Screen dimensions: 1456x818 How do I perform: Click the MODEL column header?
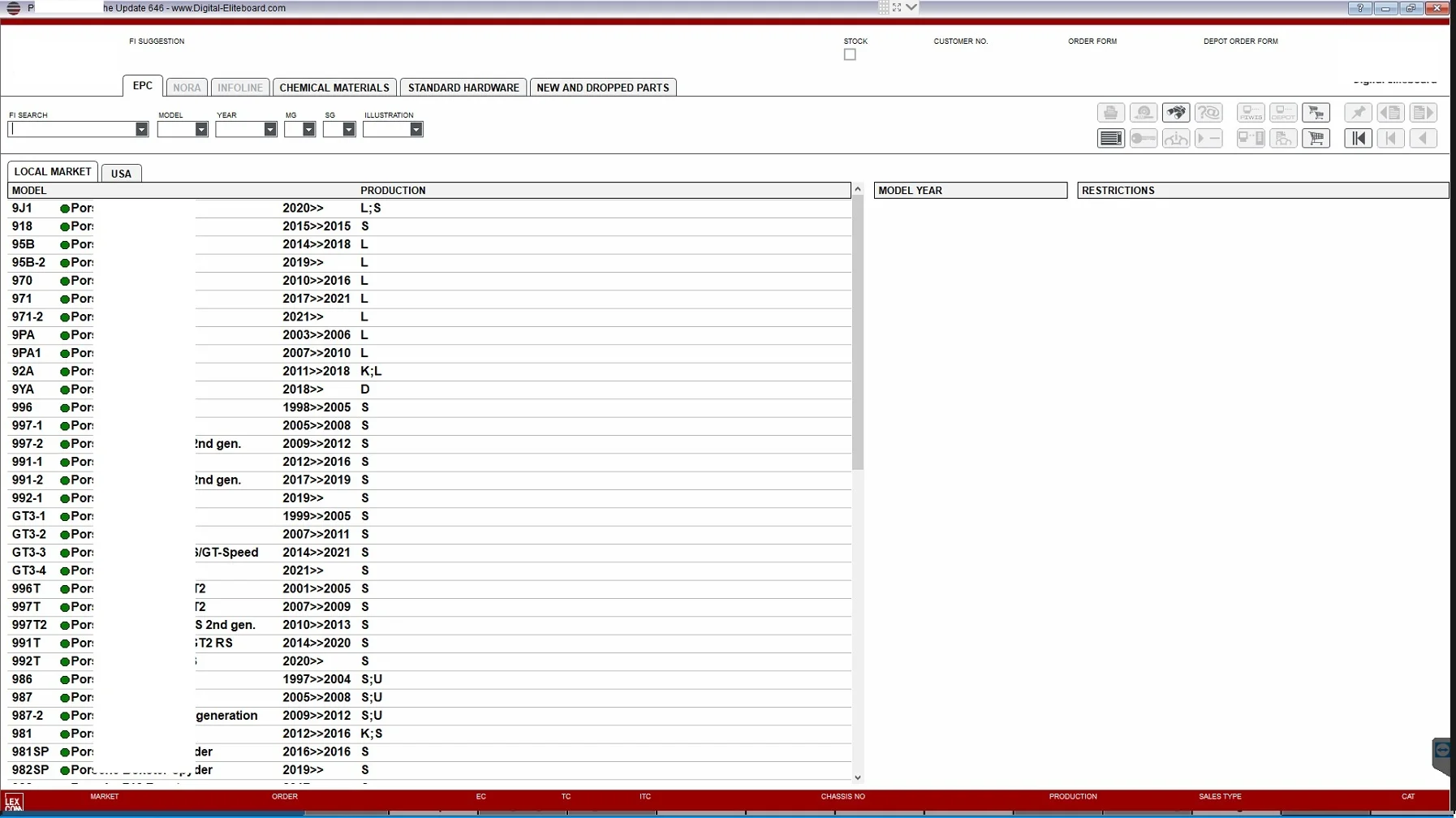[x=29, y=191]
